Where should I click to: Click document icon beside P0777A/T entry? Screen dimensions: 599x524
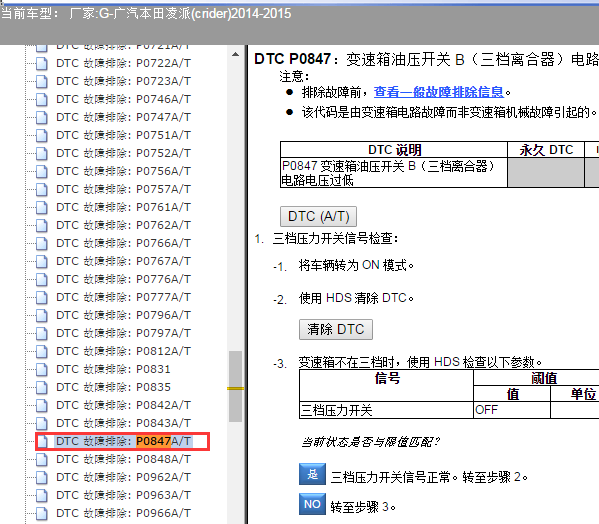42,297
